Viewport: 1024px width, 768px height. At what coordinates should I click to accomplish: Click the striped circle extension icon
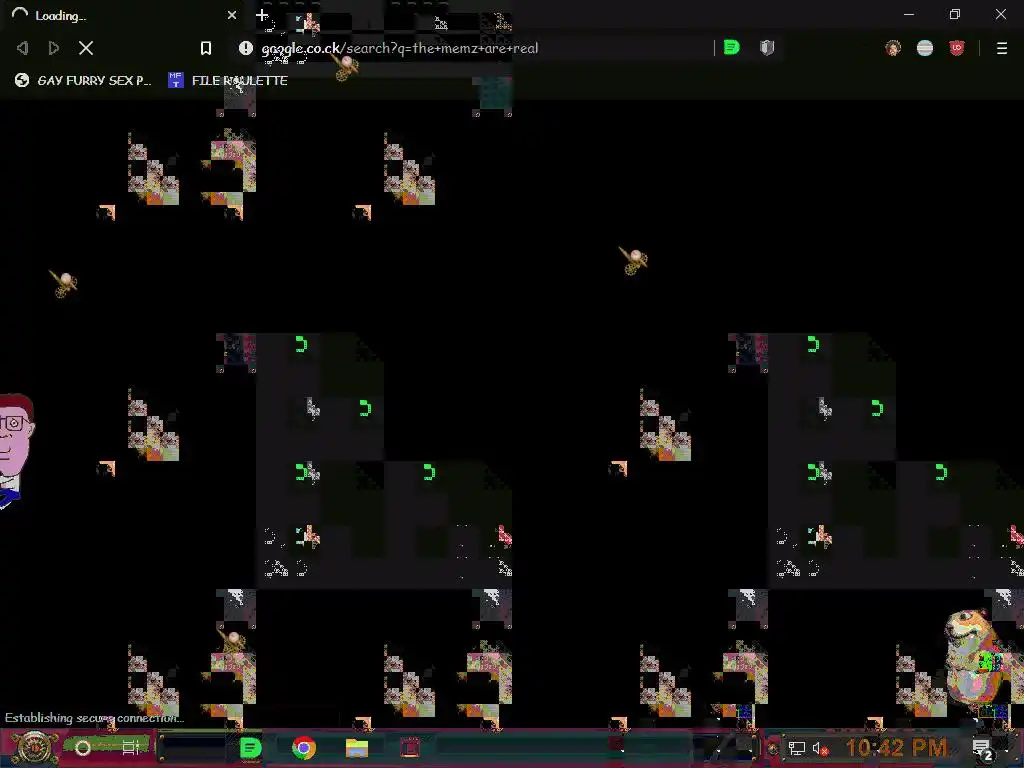925,48
